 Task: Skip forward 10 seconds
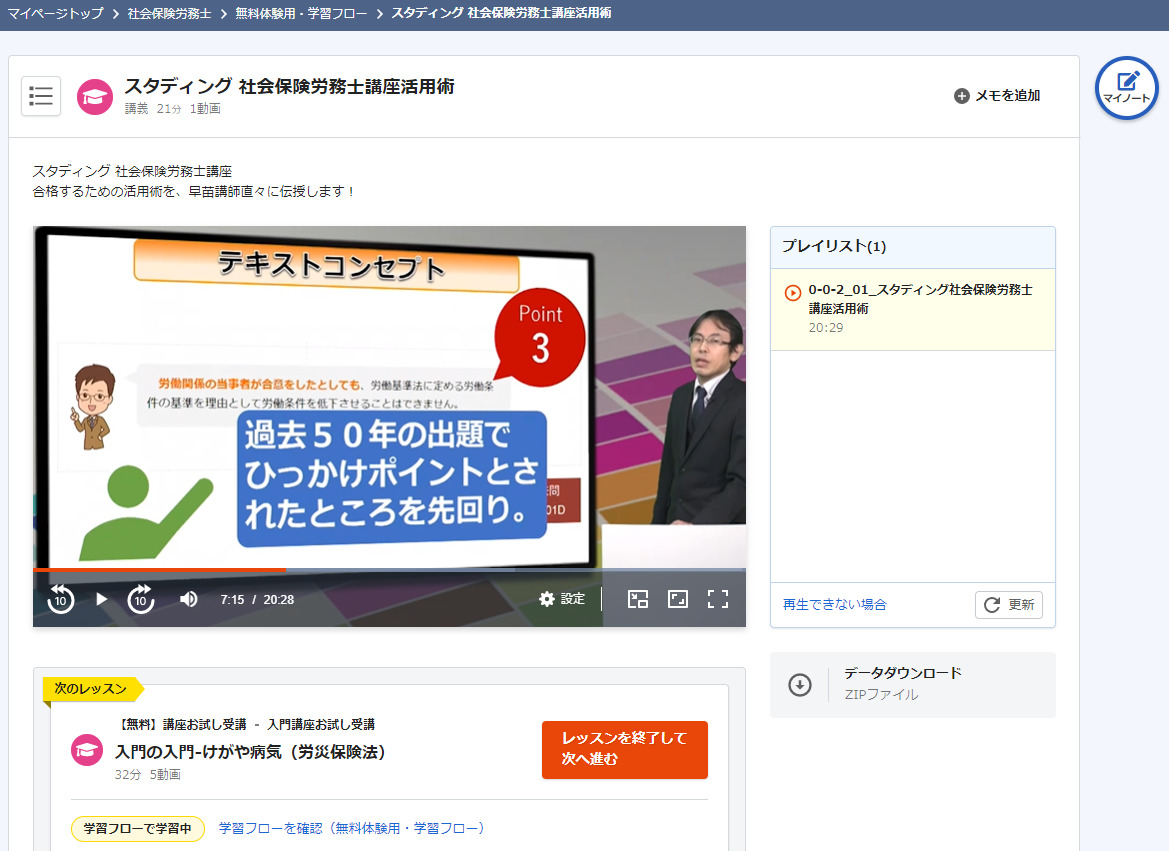click(x=141, y=599)
